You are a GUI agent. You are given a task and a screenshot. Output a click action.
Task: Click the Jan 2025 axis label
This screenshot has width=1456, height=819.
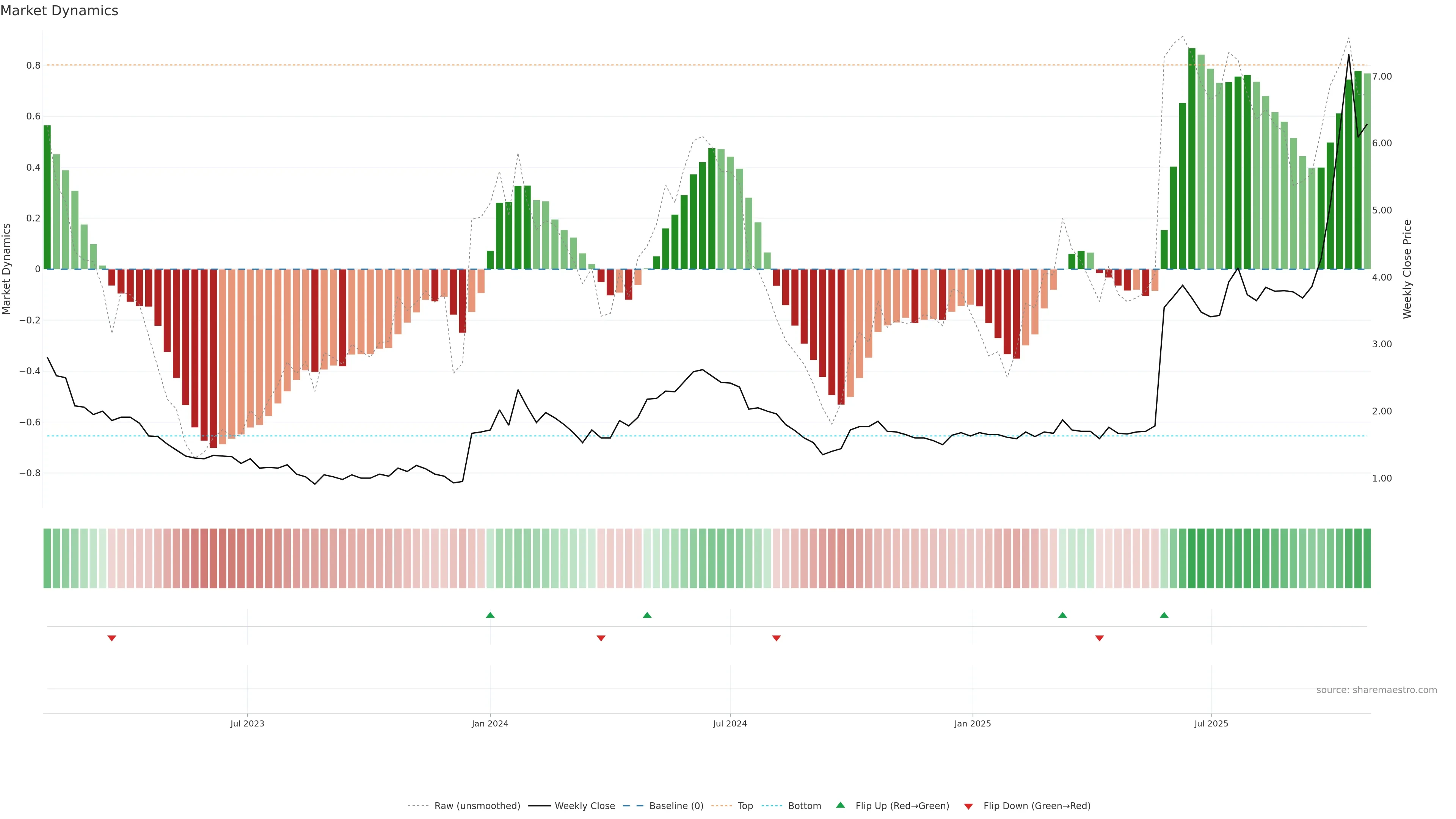point(972,723)
